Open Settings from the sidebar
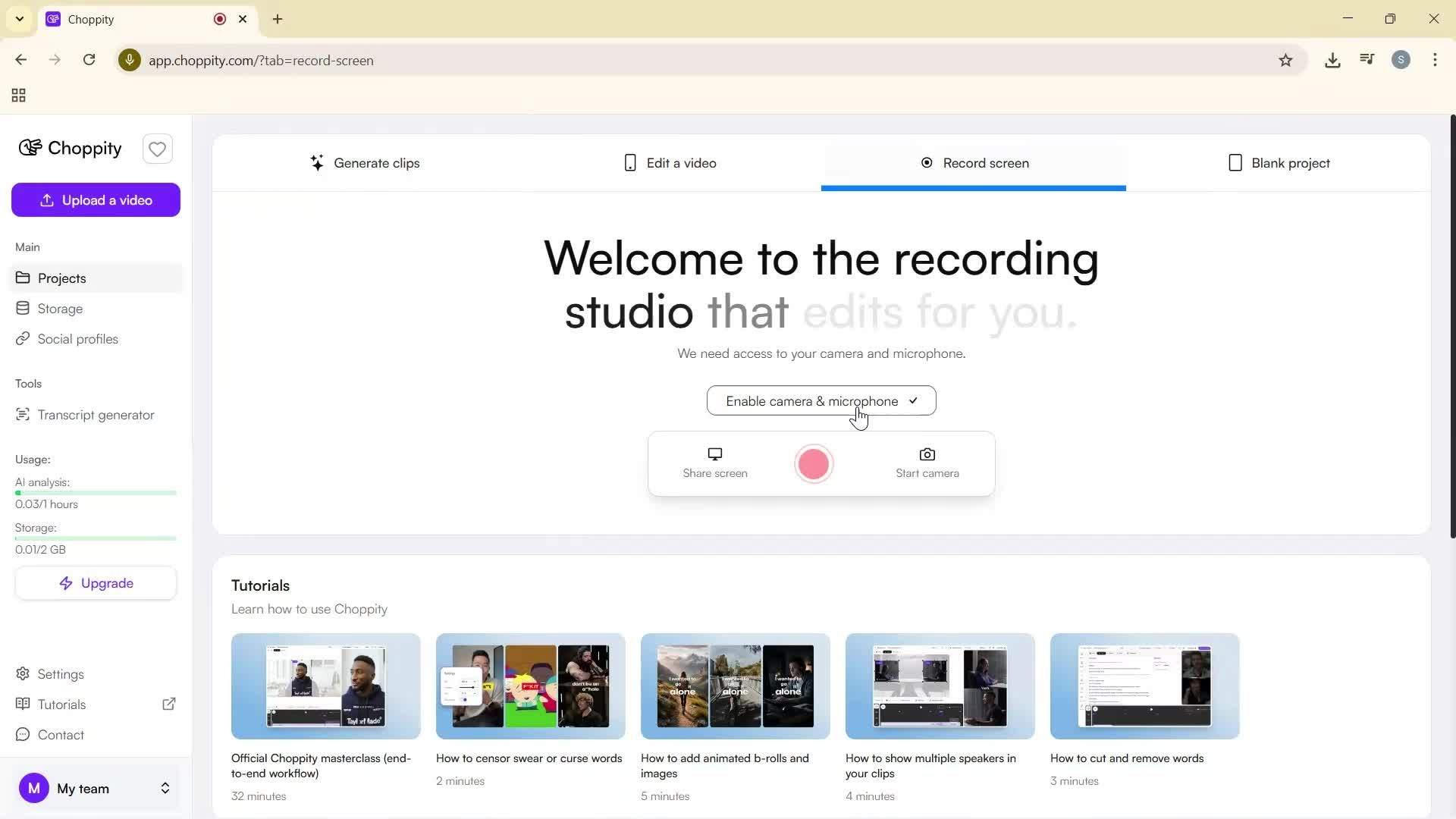 point(60,673)
